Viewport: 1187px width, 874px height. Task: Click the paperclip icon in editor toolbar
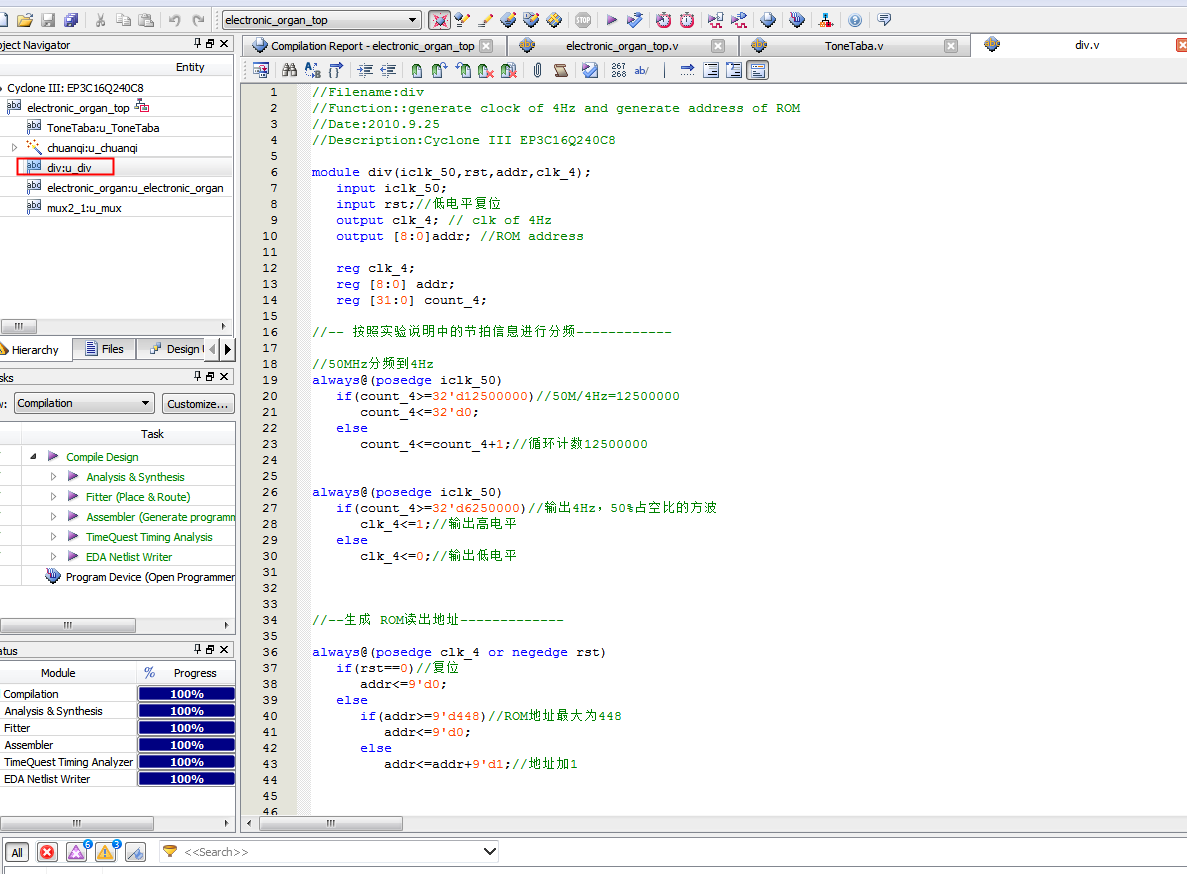537,70
